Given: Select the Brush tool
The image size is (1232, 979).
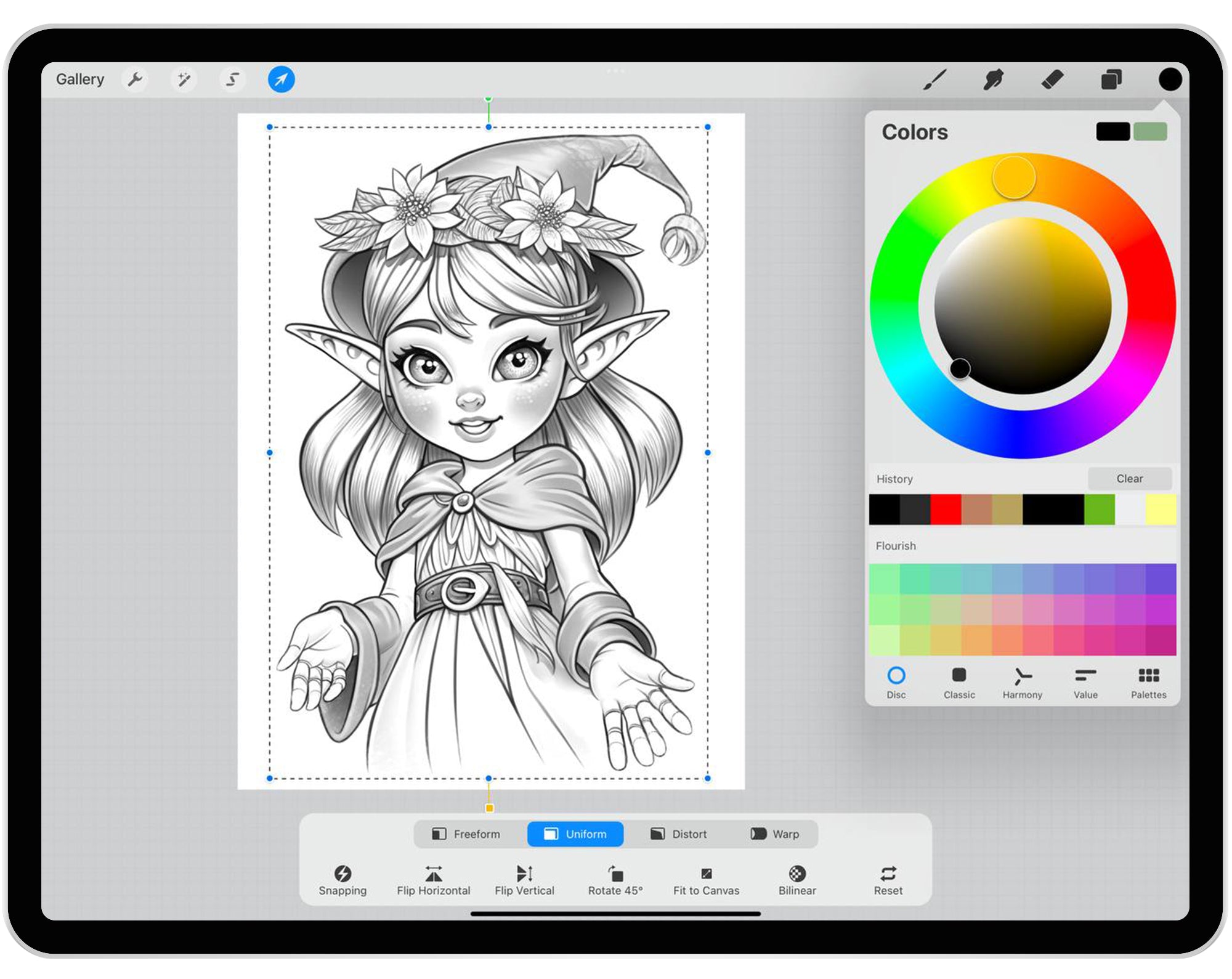Looking at the screenshot, I should 934,79.
